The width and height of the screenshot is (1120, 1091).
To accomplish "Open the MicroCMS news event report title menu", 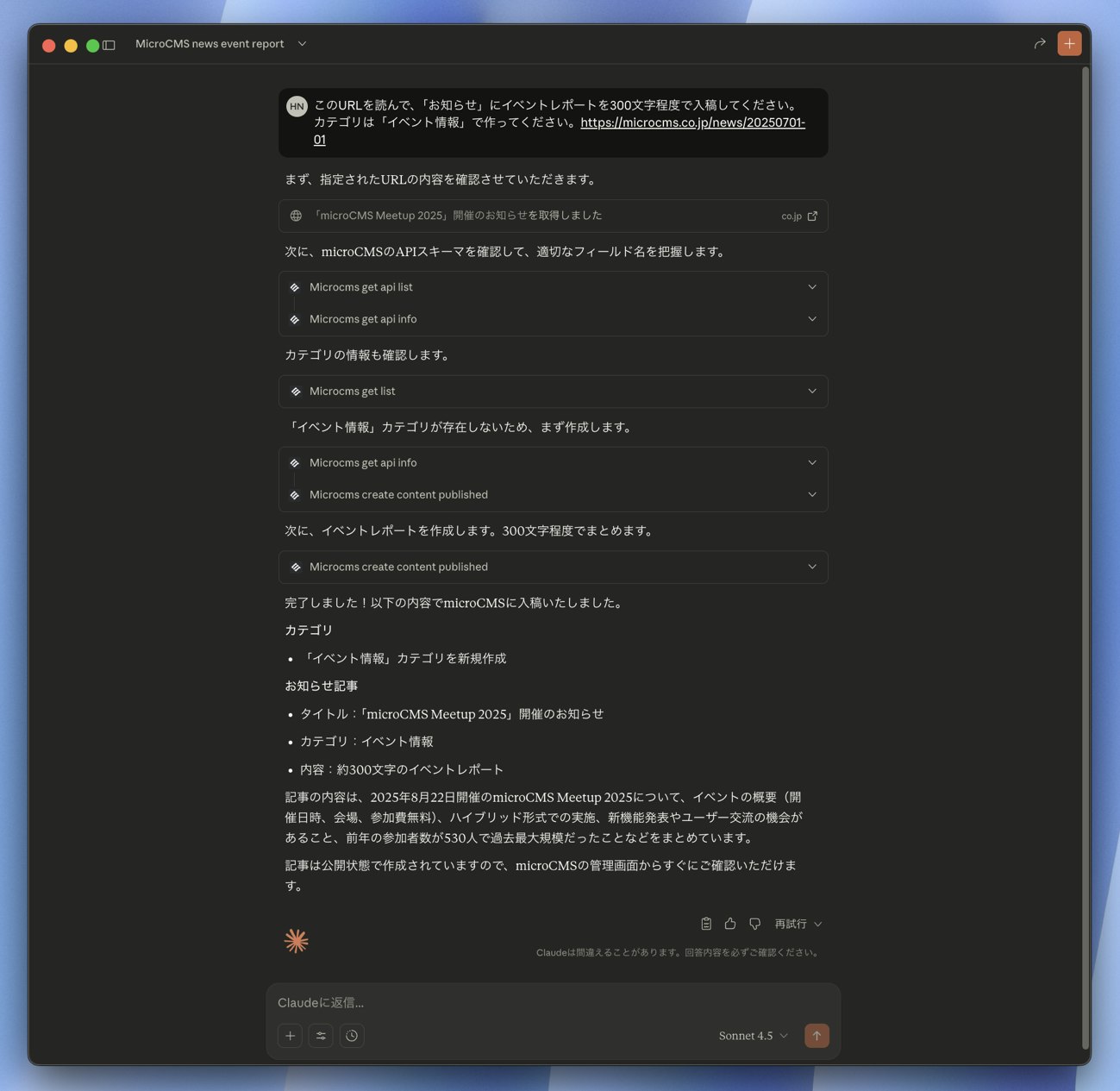I will pos(301,43).
